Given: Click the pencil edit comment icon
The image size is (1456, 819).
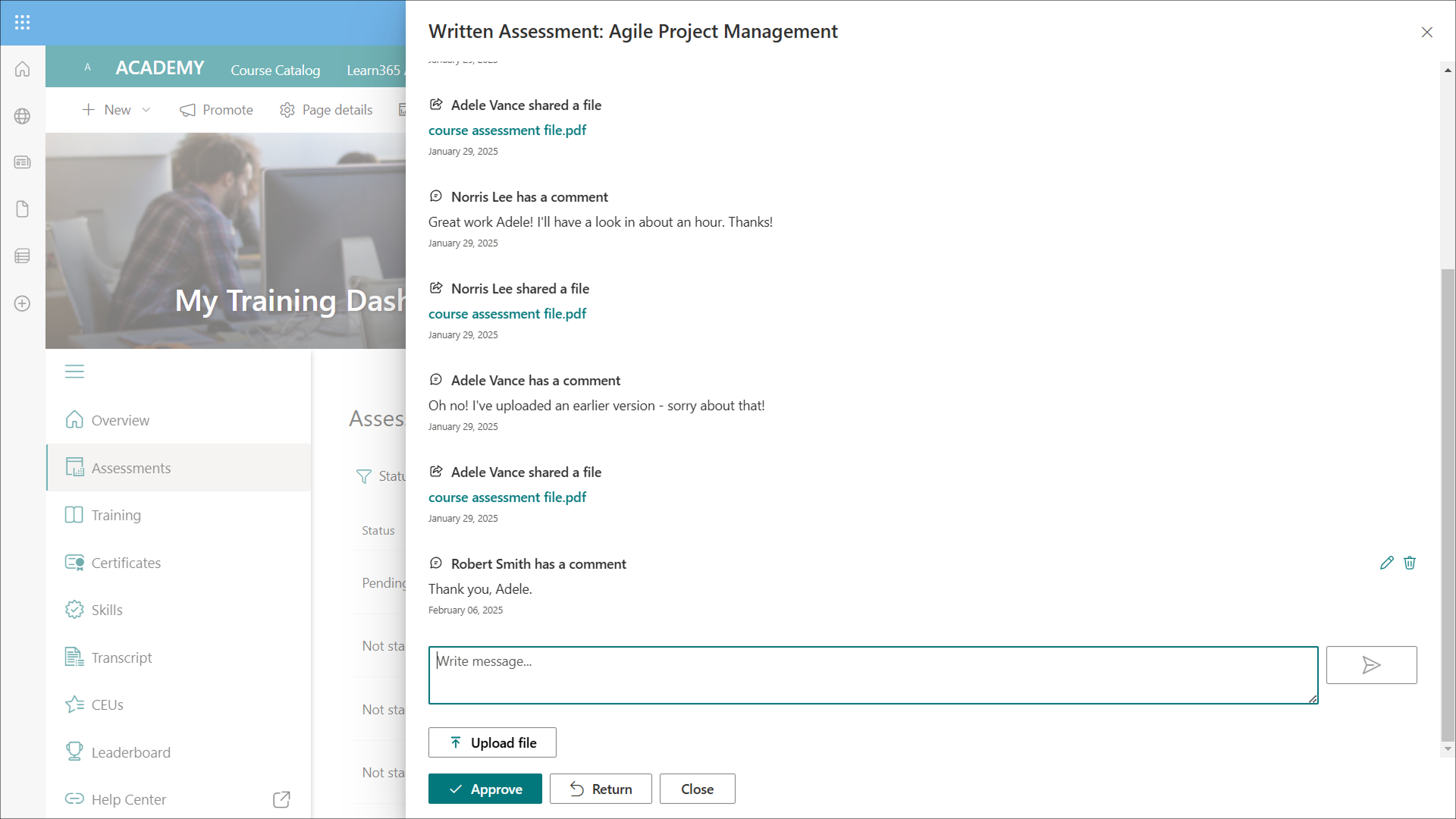Looking at the screenshot, I should click(1386, 563).
